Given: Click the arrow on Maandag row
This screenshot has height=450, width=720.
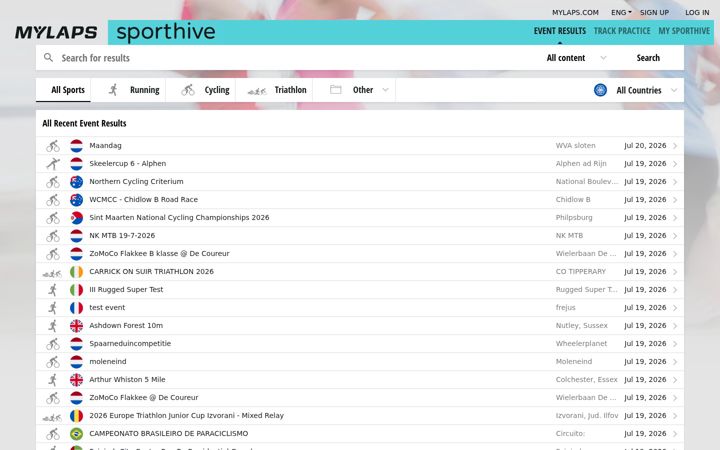Looking at the screenshot, I should (675, 146).
